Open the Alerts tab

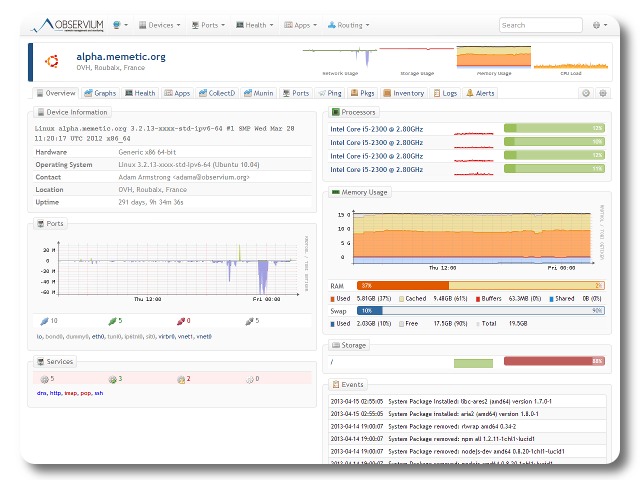click(480, 93)
